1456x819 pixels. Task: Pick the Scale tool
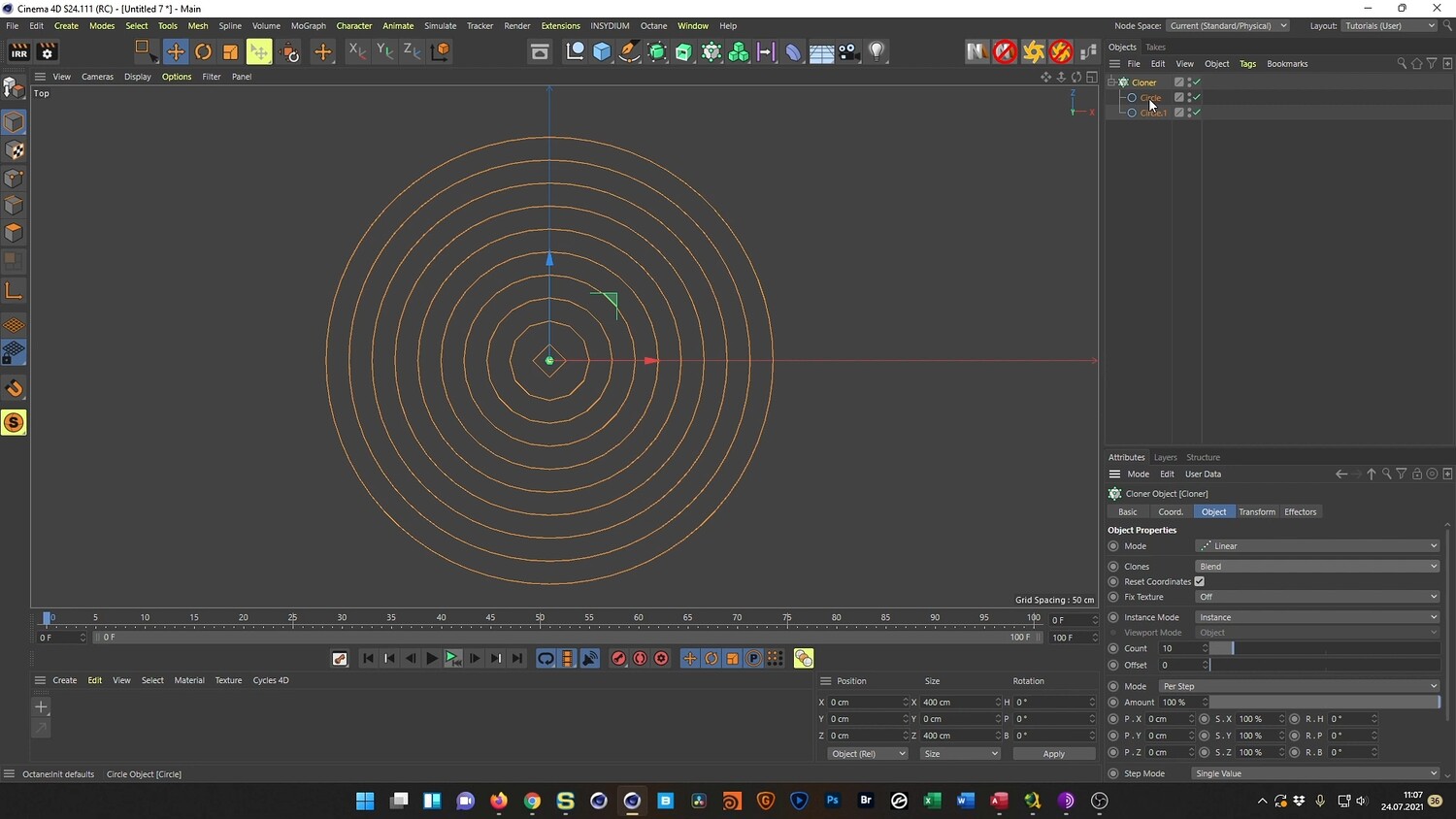coord(230,51)
